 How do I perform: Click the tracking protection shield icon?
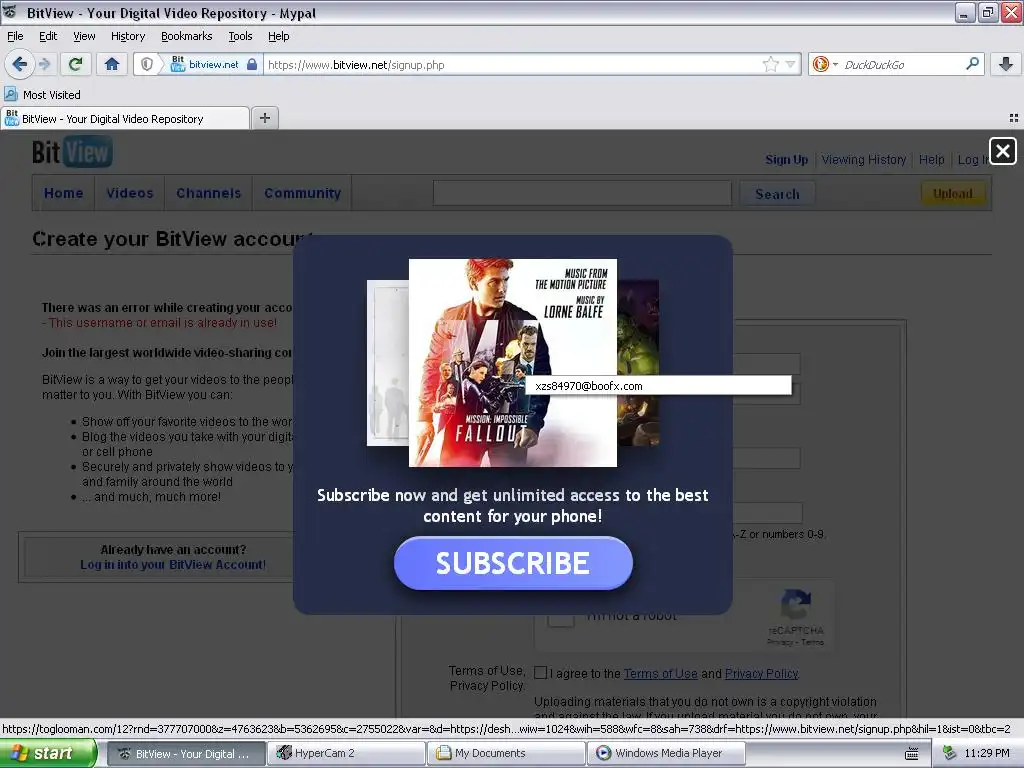click(x=147, y=64)
